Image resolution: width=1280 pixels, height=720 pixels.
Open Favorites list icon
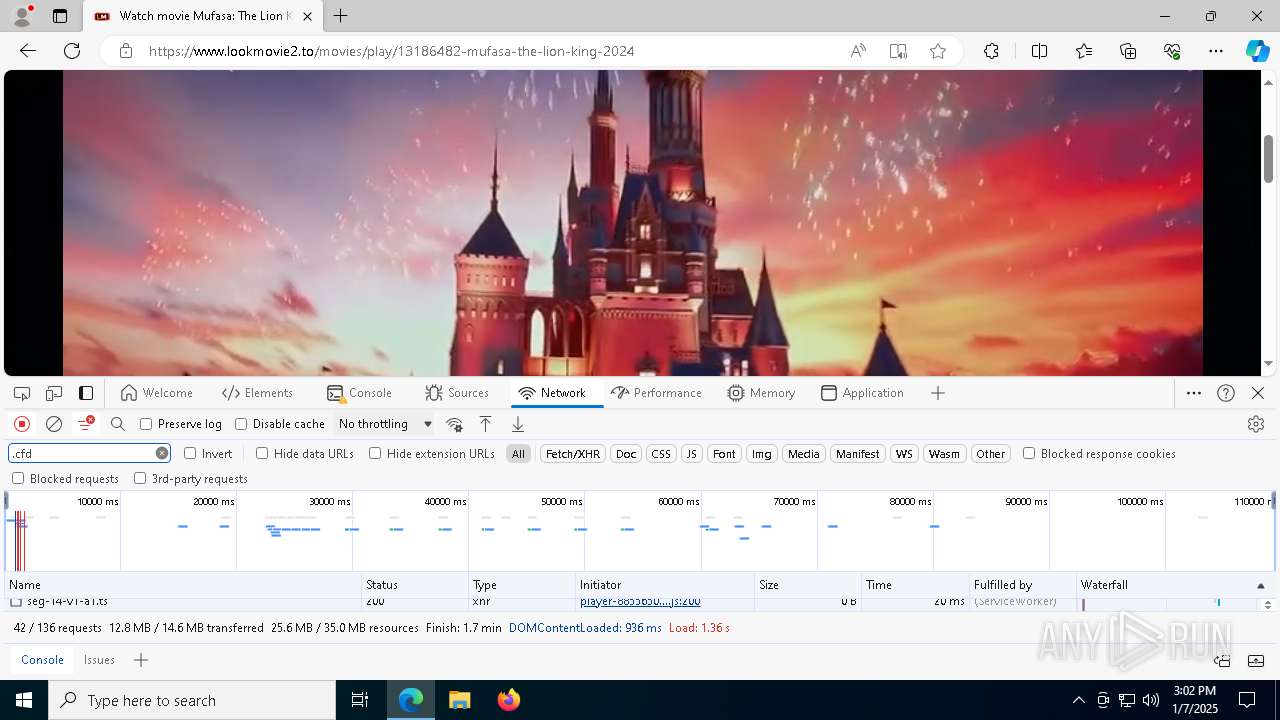(x=1084, y=51)
